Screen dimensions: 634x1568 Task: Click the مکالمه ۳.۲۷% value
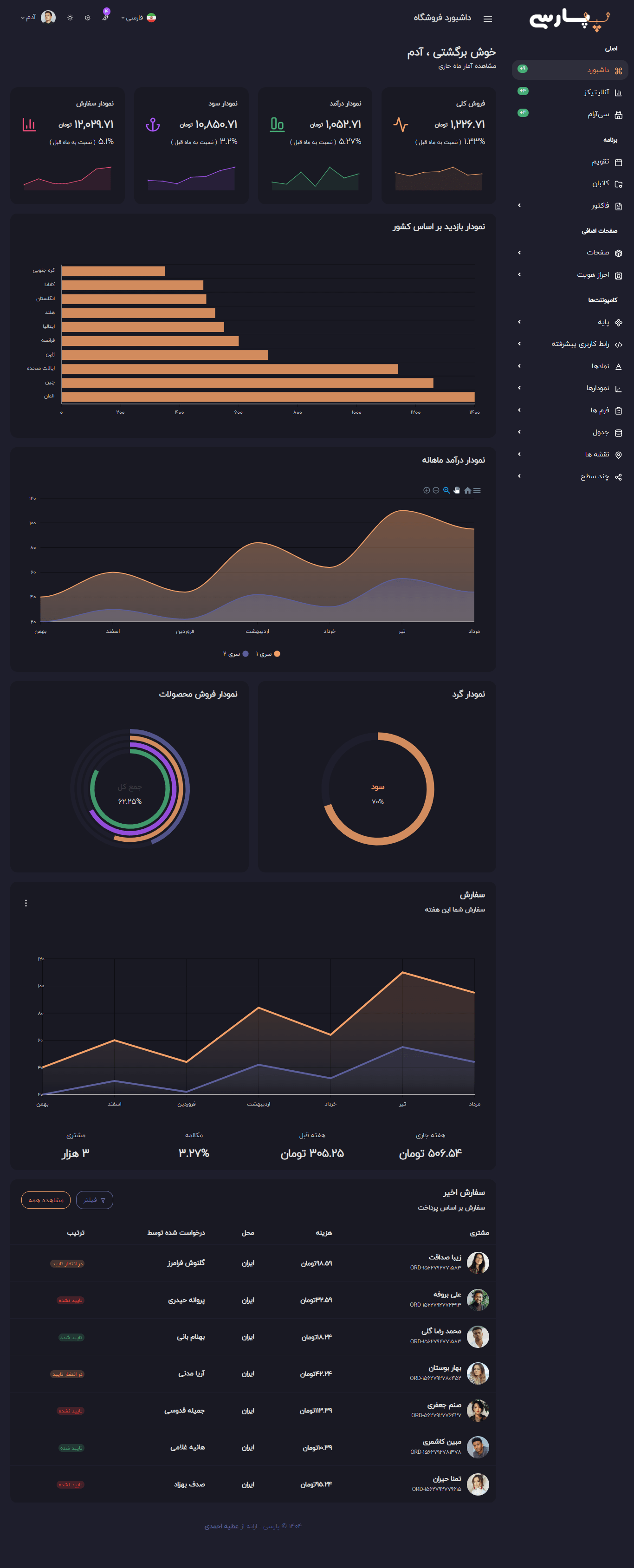[x=194, y=1153]
